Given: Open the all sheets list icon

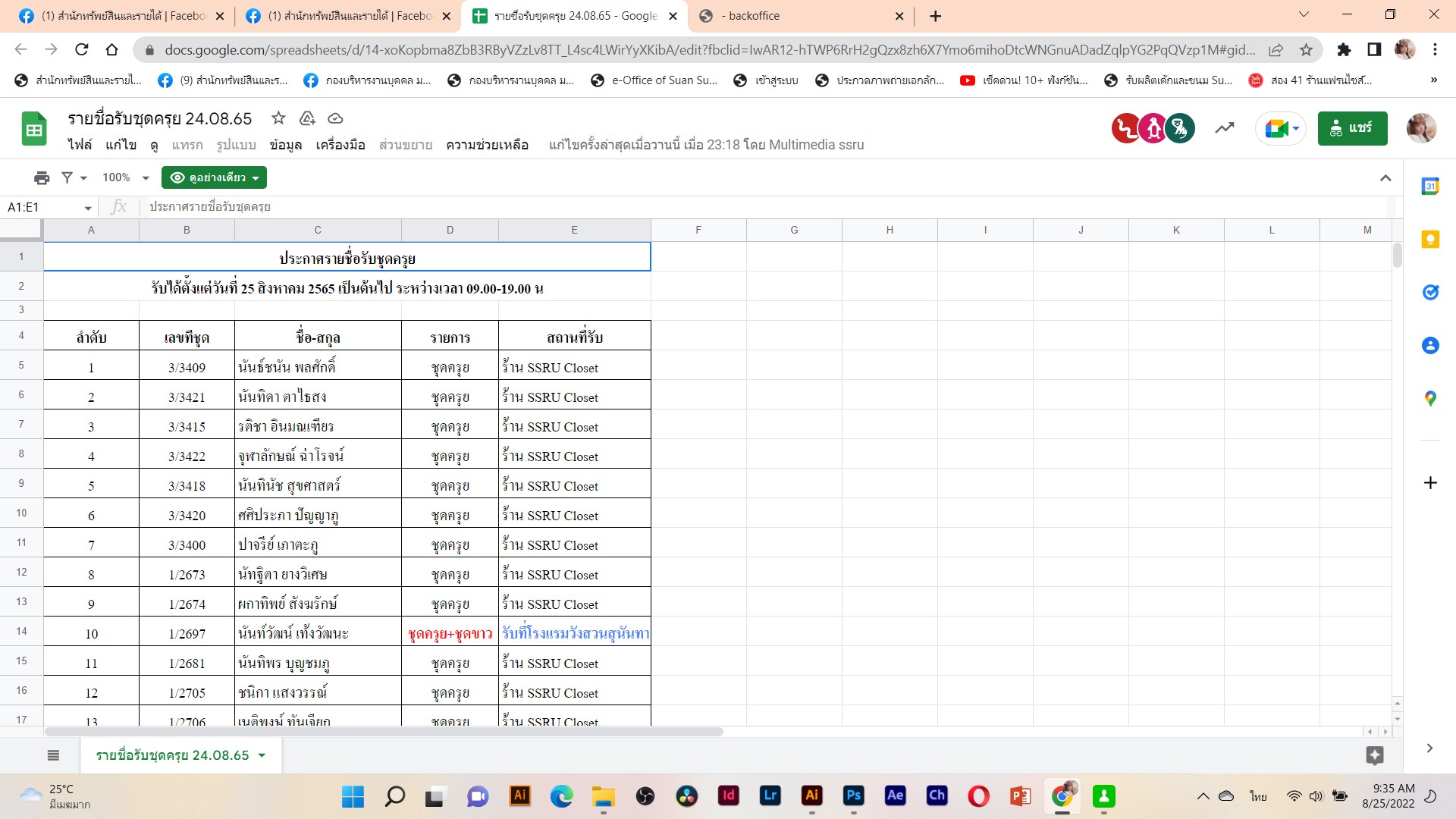Looking at the screenshot, I should click(x=53, y=755).
